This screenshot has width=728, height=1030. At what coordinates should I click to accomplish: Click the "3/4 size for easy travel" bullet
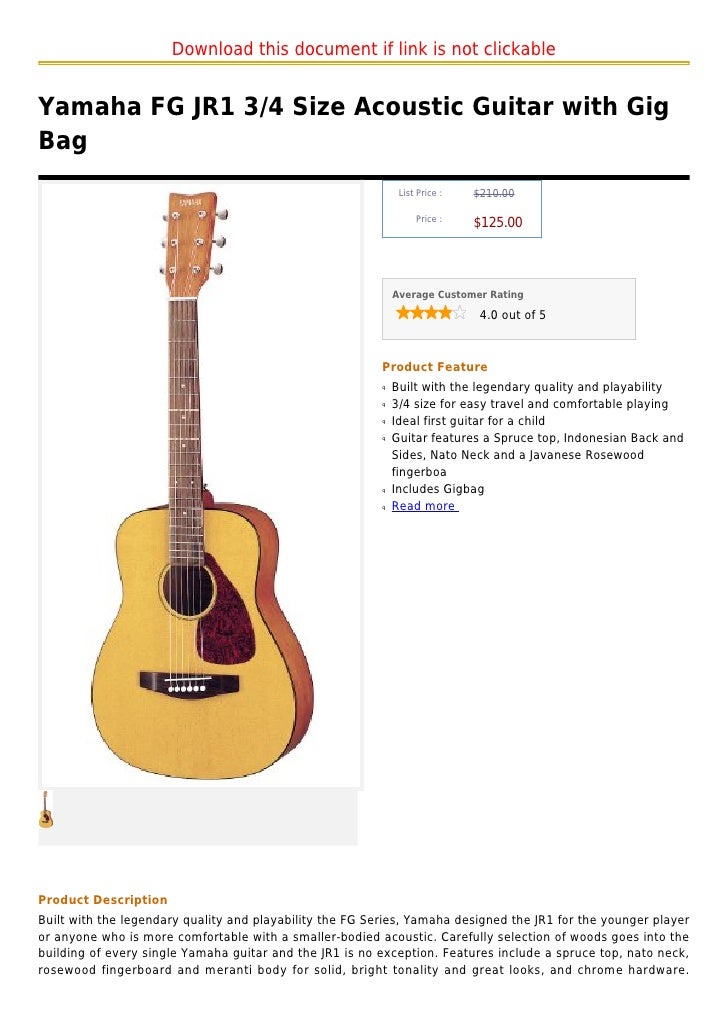click(530, 404)
